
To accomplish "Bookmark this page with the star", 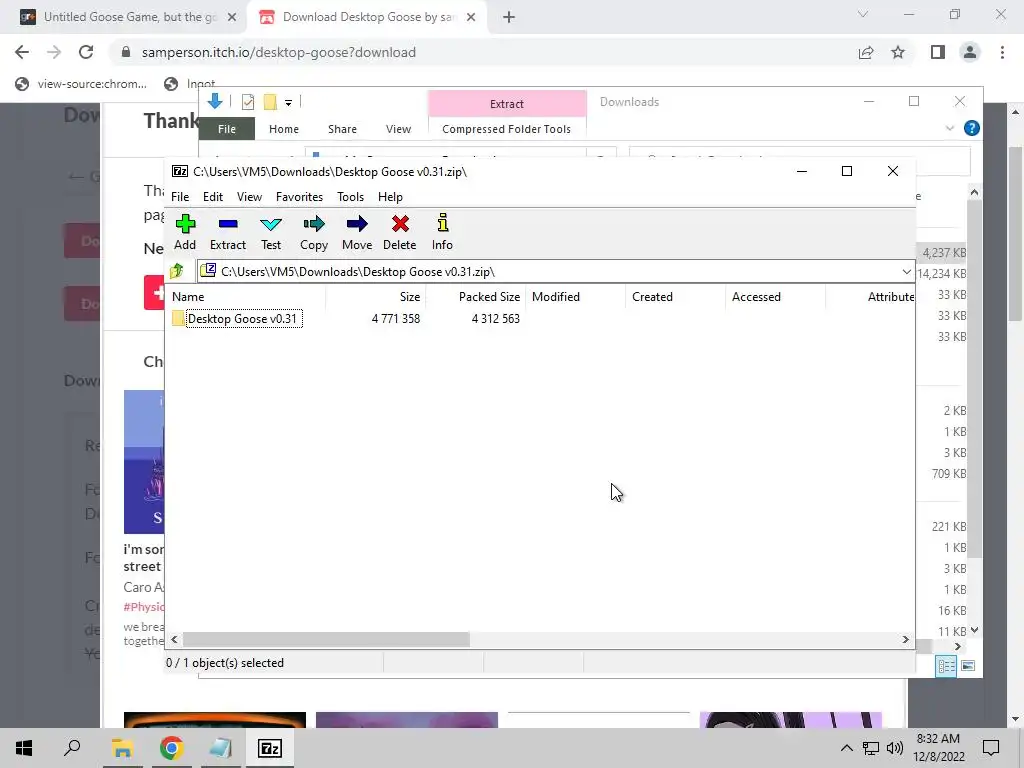I will [898, 52].
